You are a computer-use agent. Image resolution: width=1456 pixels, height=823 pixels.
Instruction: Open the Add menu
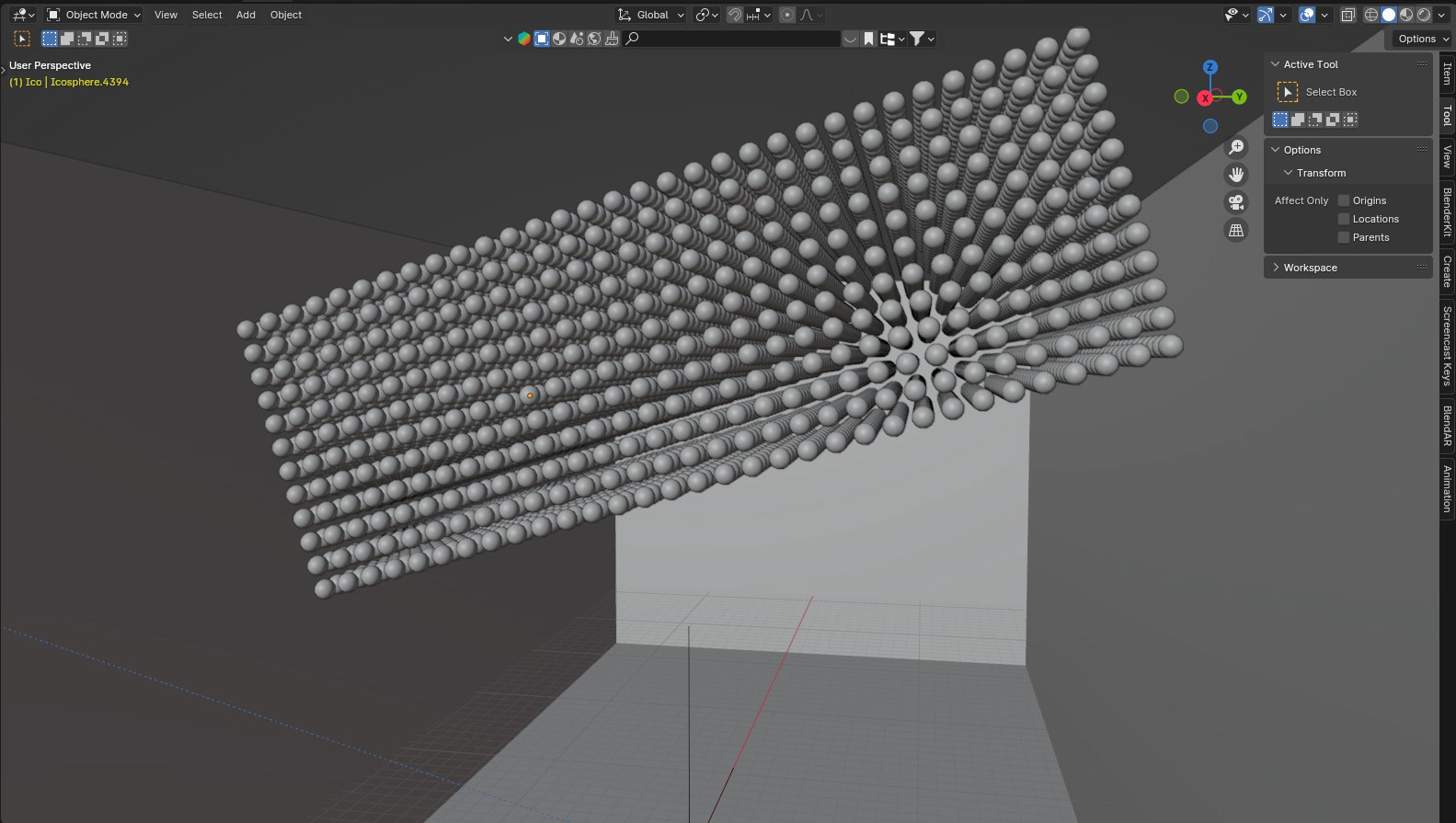(x=246, y=15)
